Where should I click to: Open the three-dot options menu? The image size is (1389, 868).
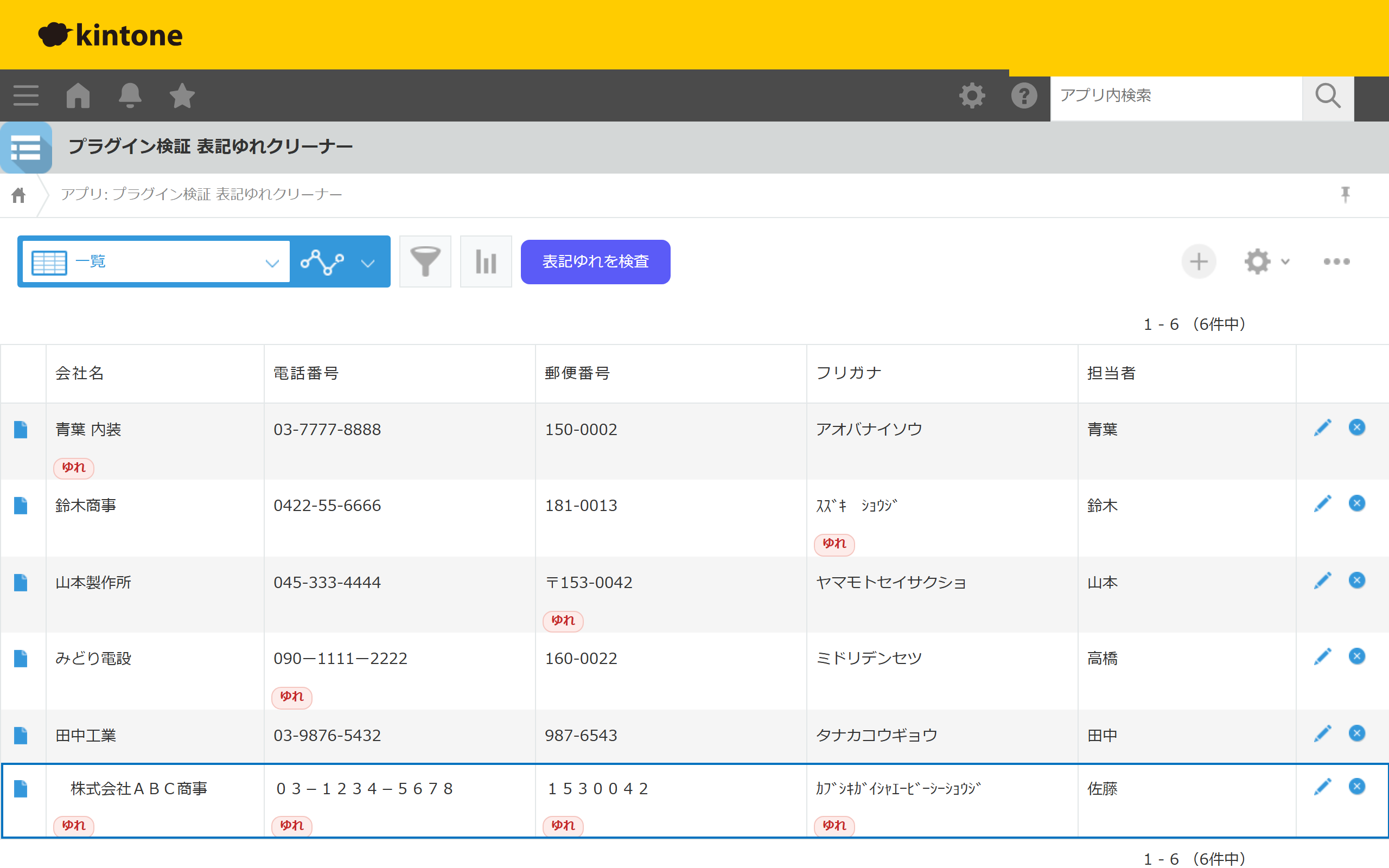(x=1336, y=262)
